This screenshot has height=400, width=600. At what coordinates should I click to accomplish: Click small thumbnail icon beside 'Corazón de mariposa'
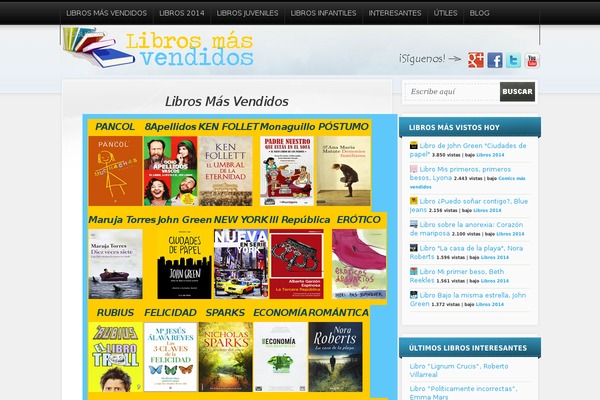[x=414, y=224]
